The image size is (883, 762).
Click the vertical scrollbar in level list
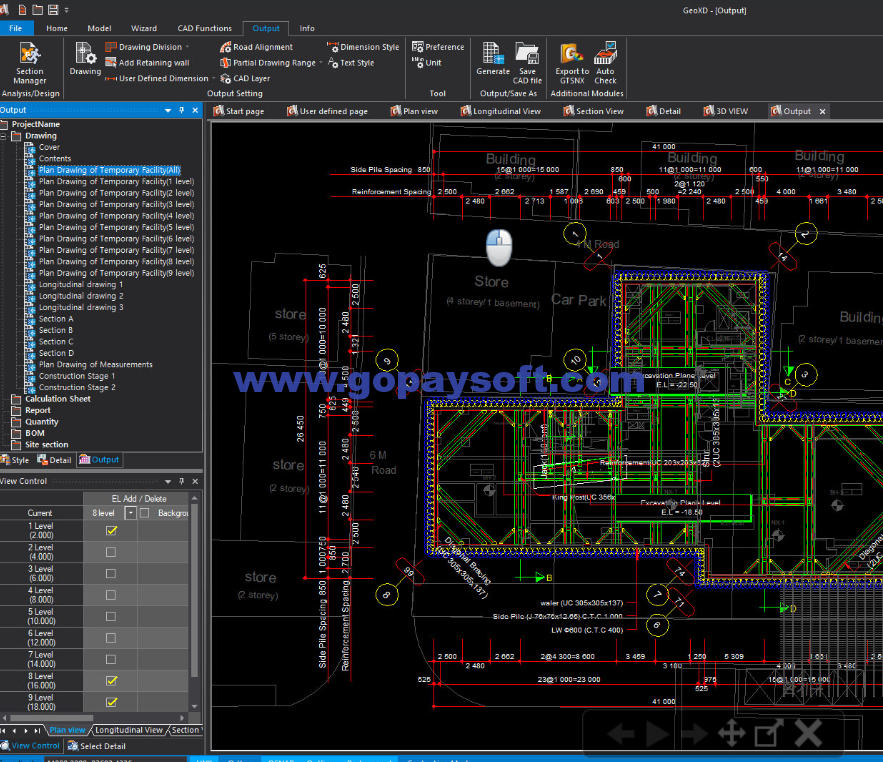tap(194, 589)
